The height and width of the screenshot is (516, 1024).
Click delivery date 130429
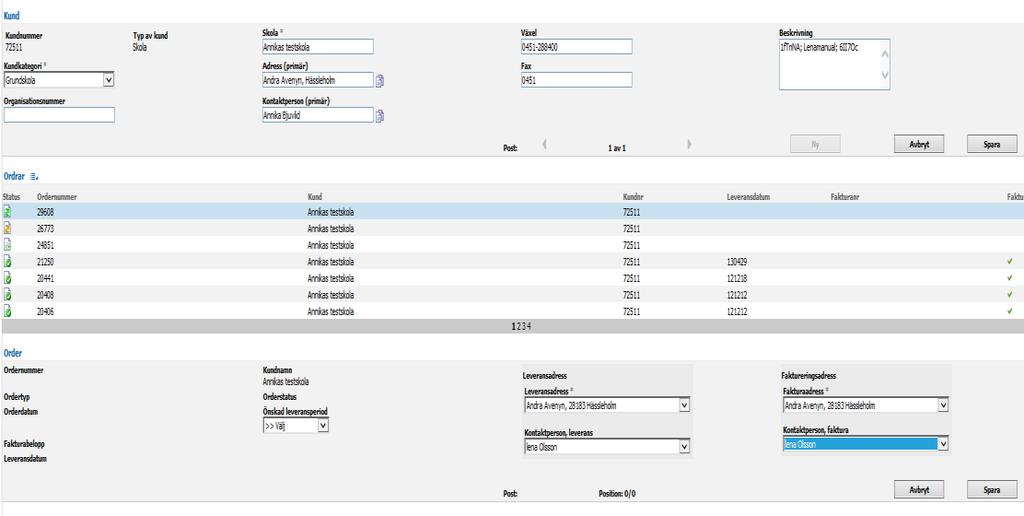point(737,262)
